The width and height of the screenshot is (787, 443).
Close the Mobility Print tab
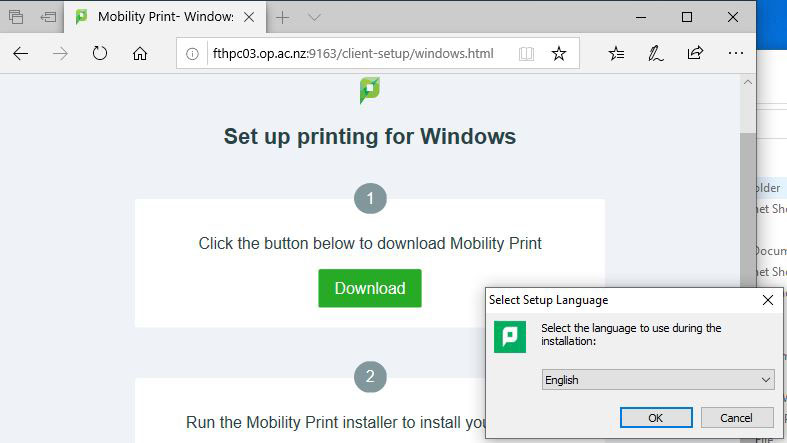click(249, 17)
